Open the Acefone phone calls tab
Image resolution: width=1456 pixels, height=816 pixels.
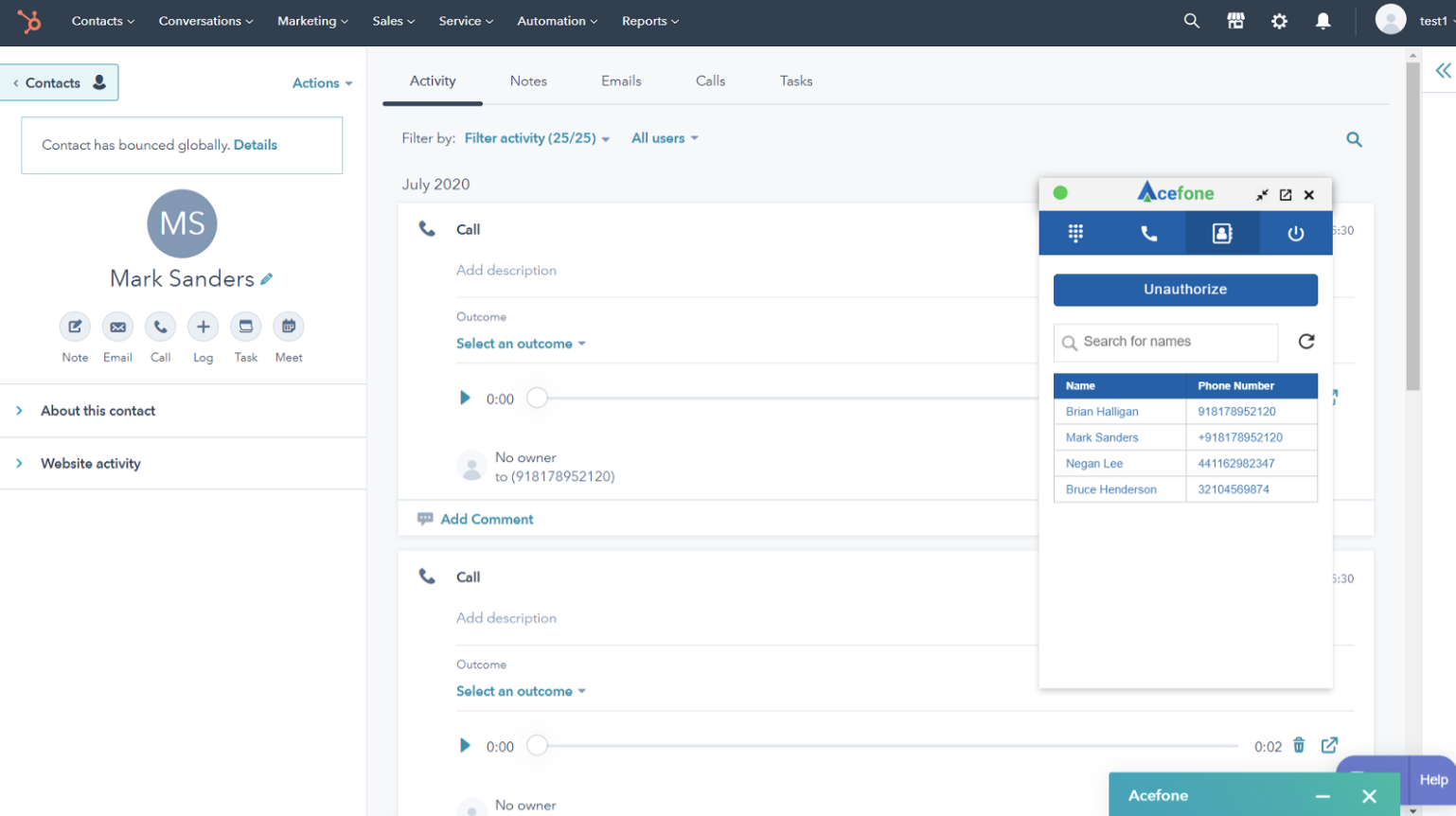(1149, 233)
